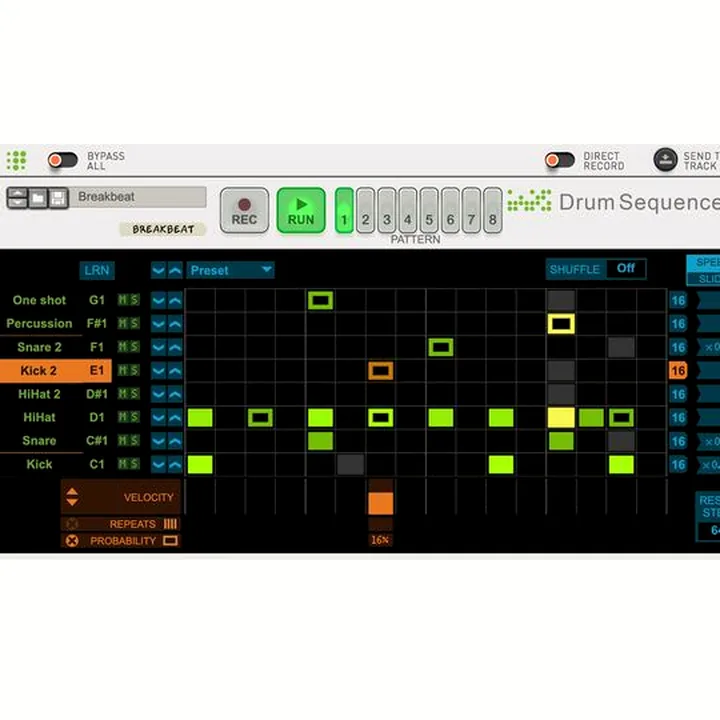Change Kick lane step count 16
The height and width of the screenshot is (720, 720).
tap(678, 465)
